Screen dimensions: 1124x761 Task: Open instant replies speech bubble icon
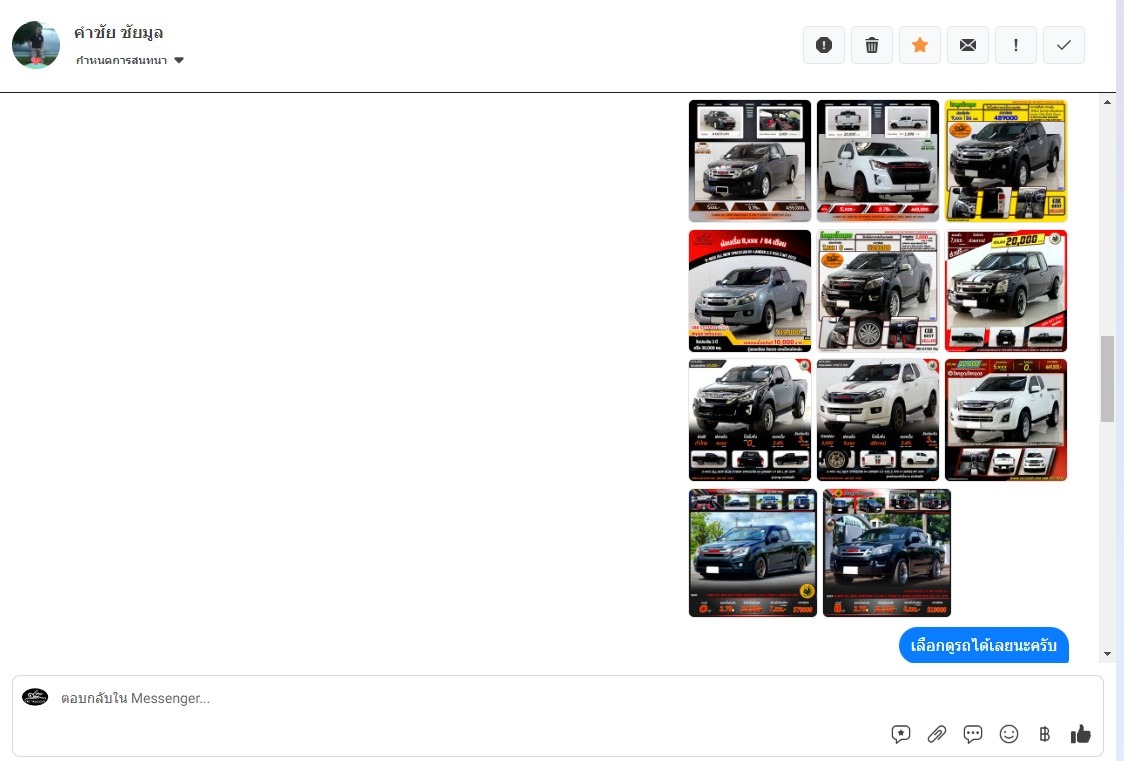(x=973, y=734)
